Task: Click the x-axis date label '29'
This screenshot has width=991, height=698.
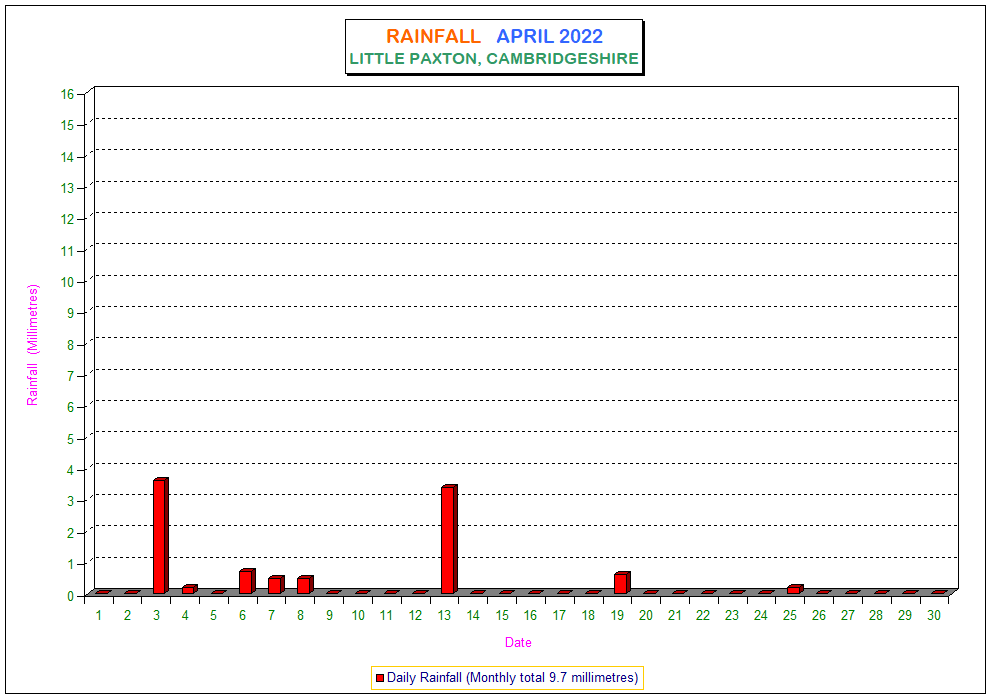Action: point(905,616)
